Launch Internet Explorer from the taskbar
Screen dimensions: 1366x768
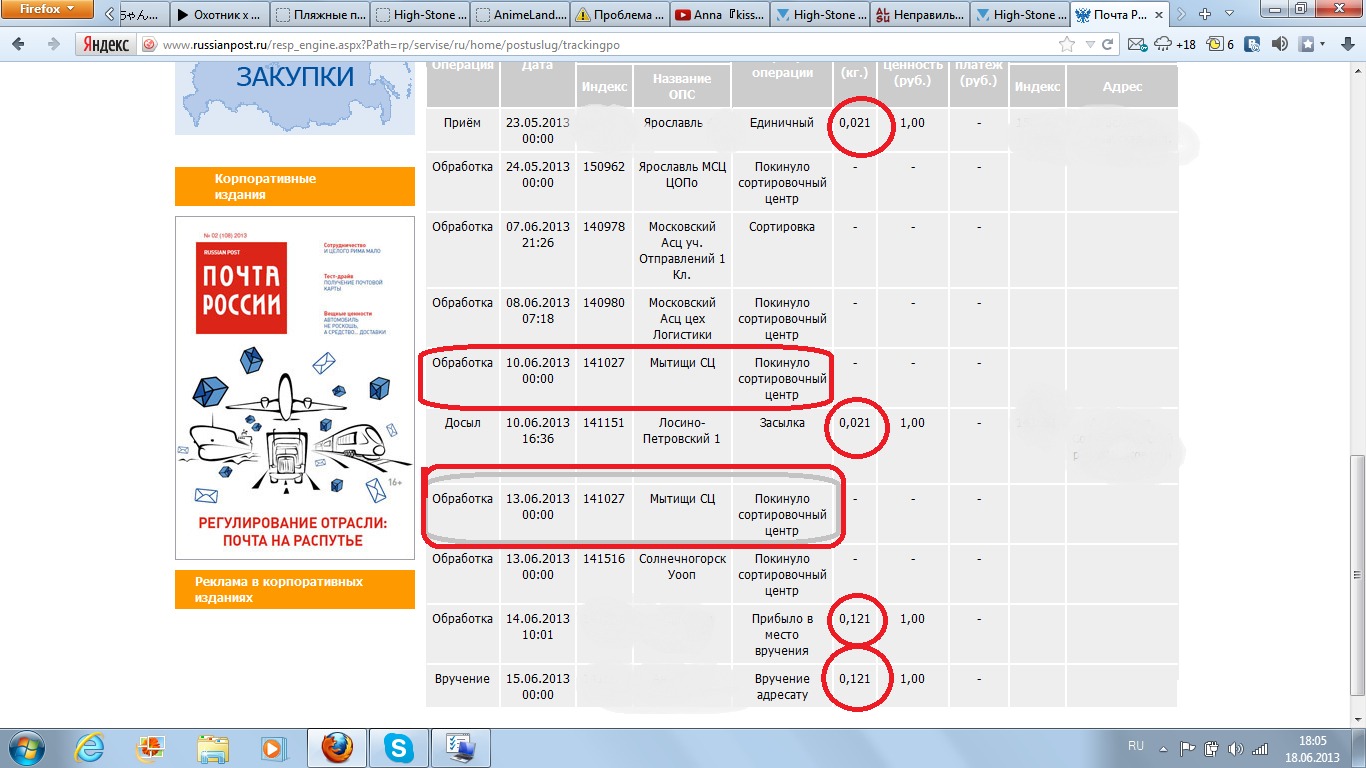(91, 747)
